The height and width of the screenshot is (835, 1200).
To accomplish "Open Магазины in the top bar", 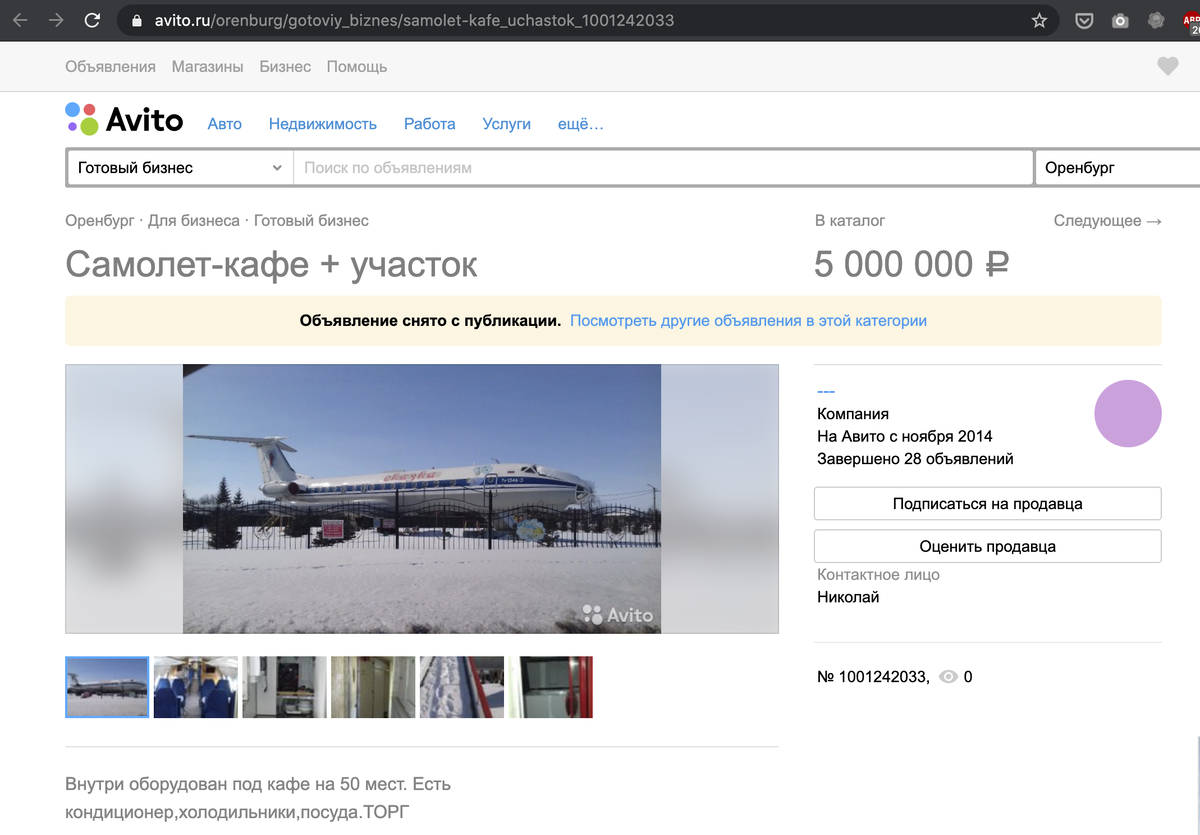I will click(207, 67).
